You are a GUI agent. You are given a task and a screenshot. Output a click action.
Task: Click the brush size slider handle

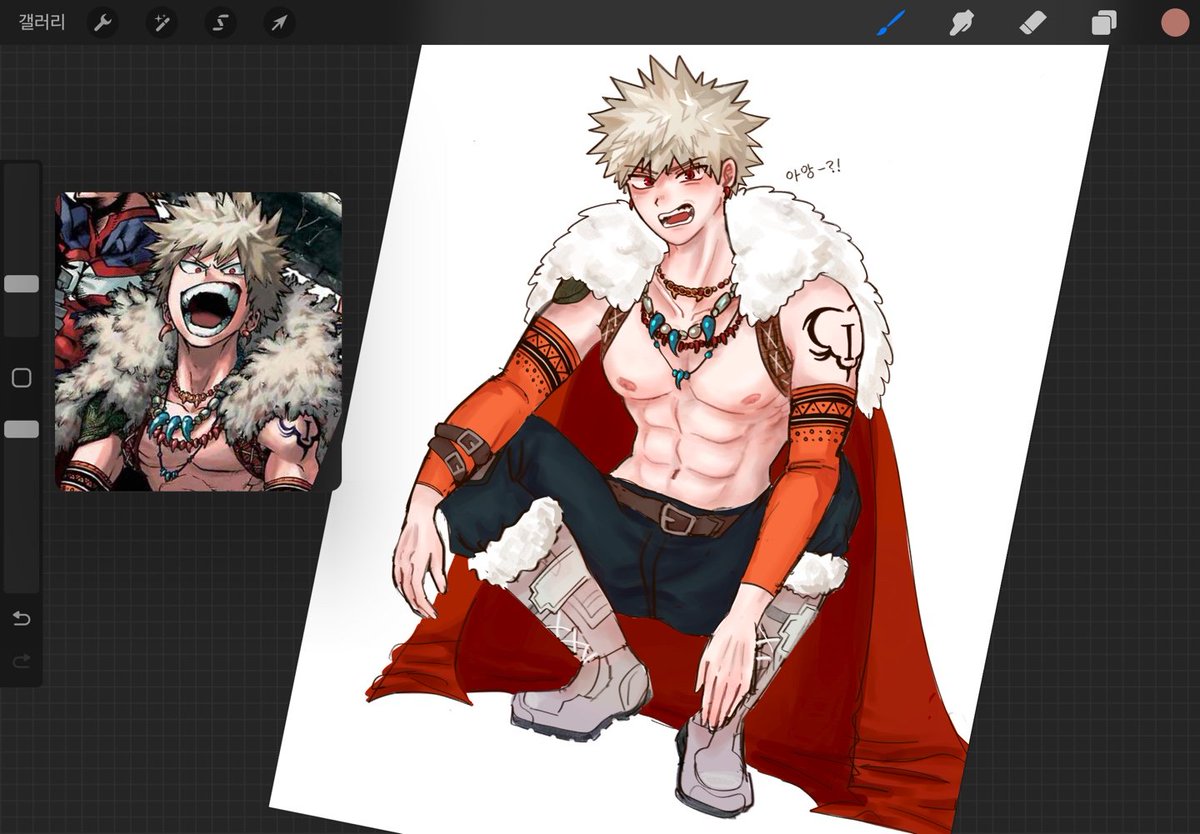point(21,284)
